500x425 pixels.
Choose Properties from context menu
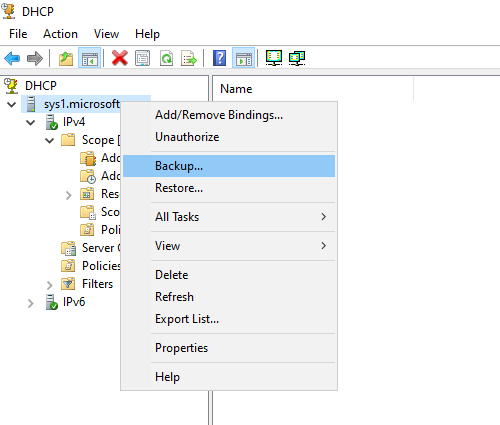[229, 348]
